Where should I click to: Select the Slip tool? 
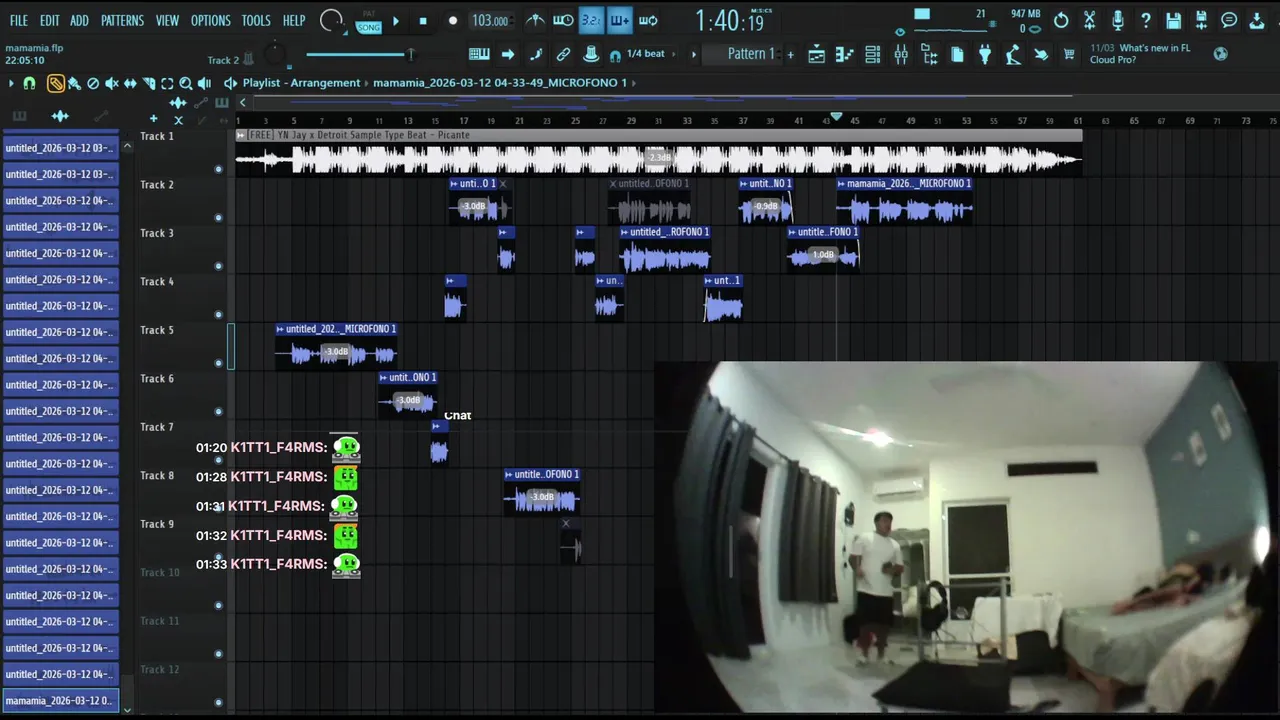130,84
